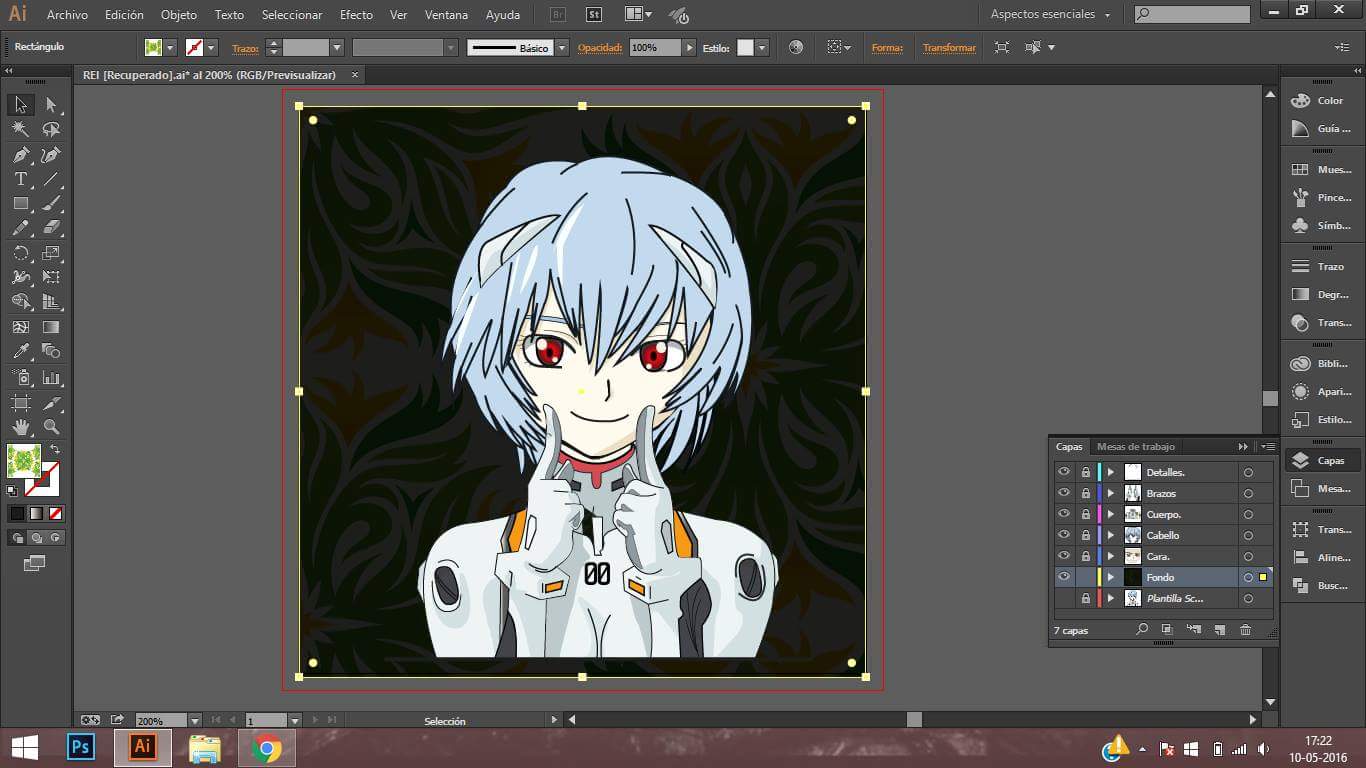Screen dimensions: 1366x768
Task: Open the Efecto menu
Action: [x=356, y=15]
